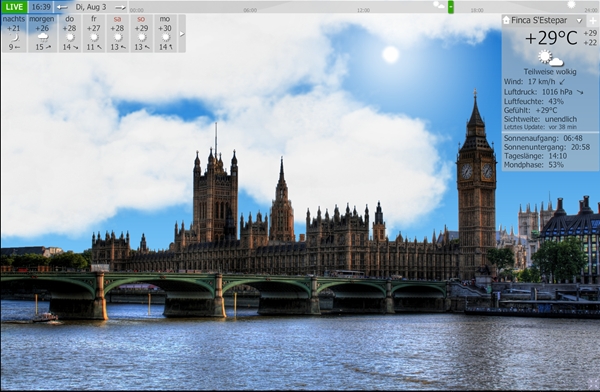The height and width of the screenshot is (392, 600).
Task: Click the sun icon in the so tile
Action: point(142,37)
